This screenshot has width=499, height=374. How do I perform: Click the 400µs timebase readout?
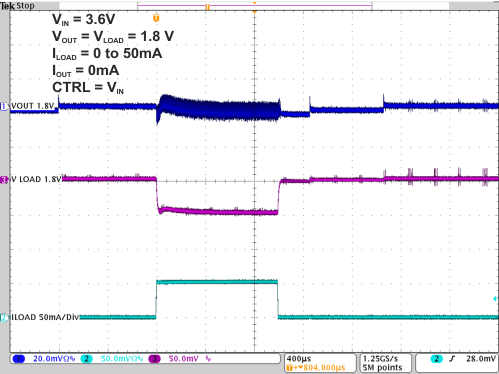click(x=299, y=359)
